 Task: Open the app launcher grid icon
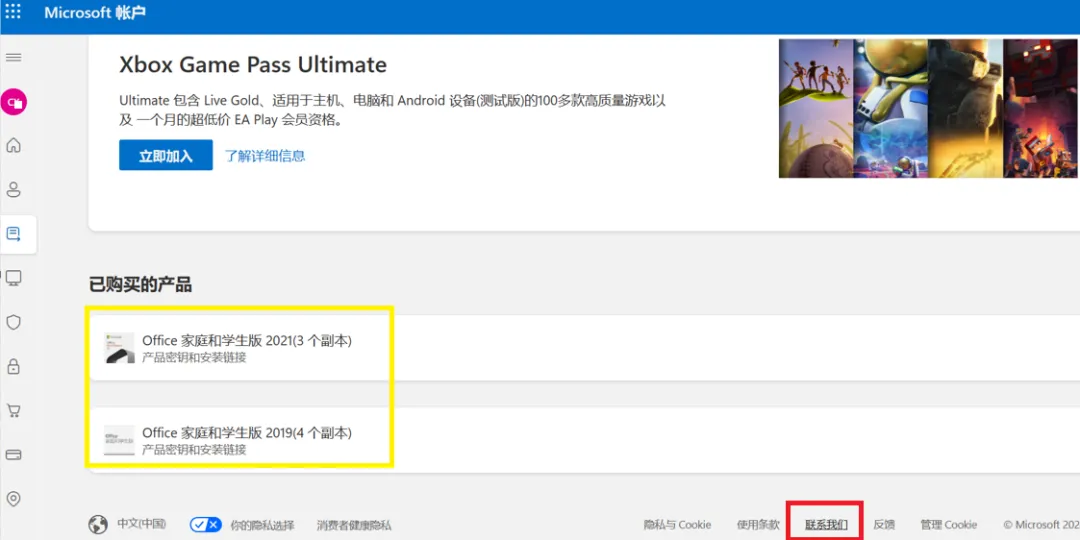tap(13, 12)
